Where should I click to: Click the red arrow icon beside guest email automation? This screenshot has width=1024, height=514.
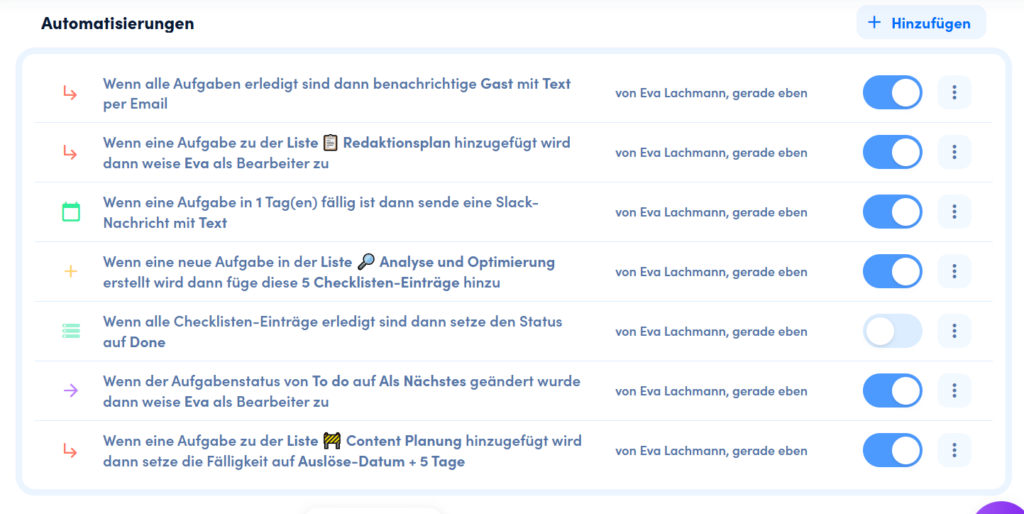(x=70, y=93)
